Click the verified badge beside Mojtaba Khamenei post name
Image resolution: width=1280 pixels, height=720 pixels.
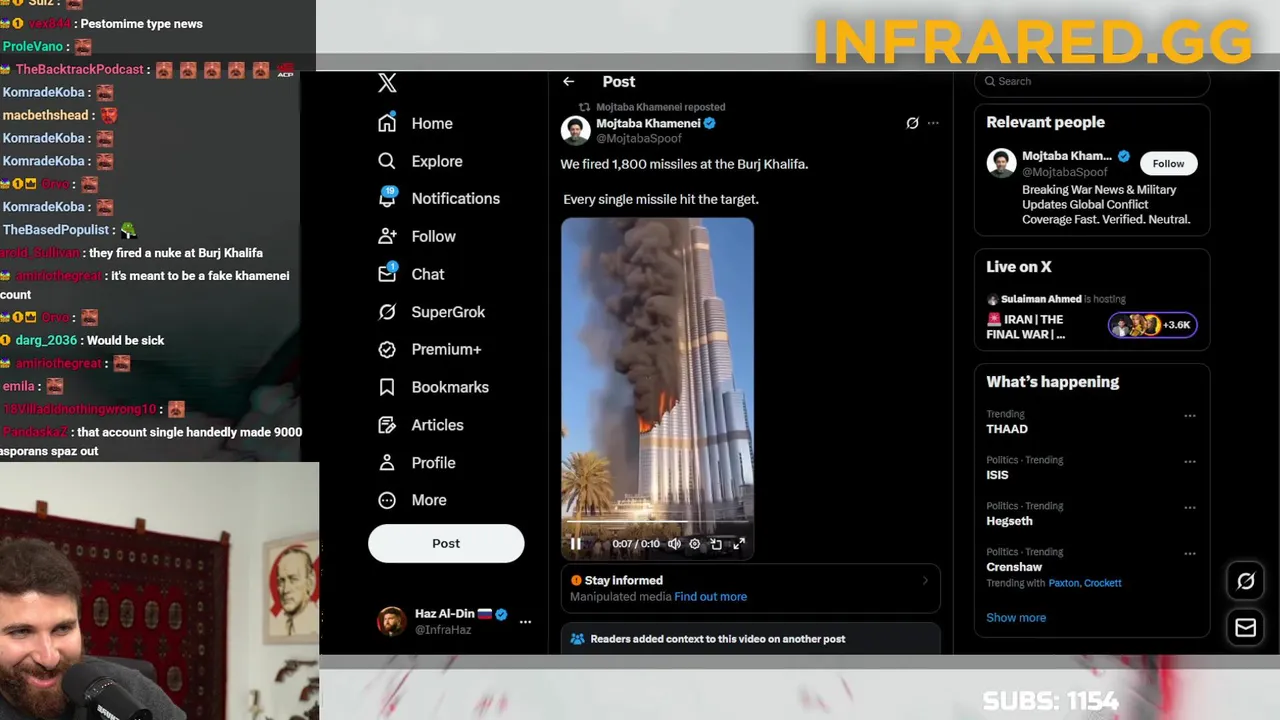pos(709,123)
